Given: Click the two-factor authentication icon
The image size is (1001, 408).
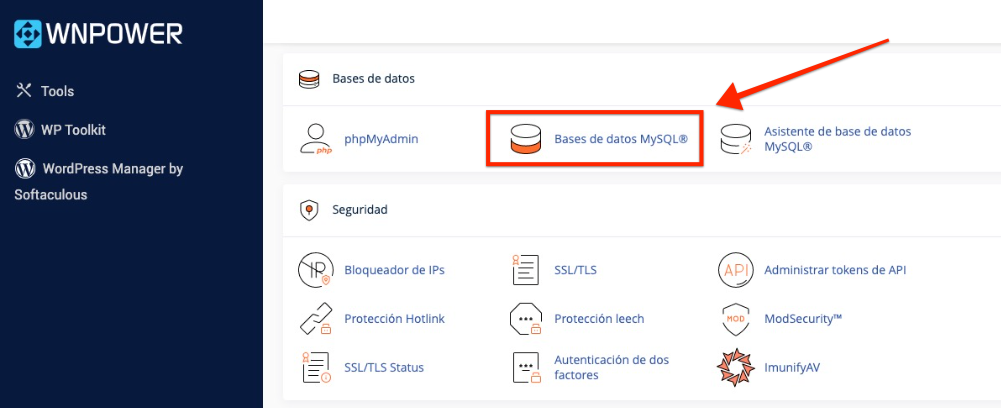Looking at the screenshot, I should point(525,368).
